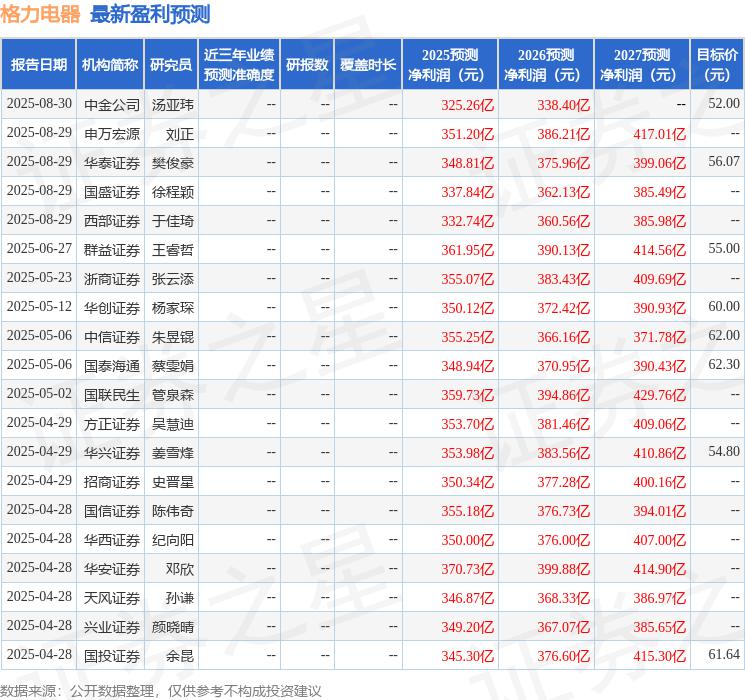Select analyst 汤亚玮
Image resolution: width=745 pixels, height=700 pixels.
(x=172, y=105)
